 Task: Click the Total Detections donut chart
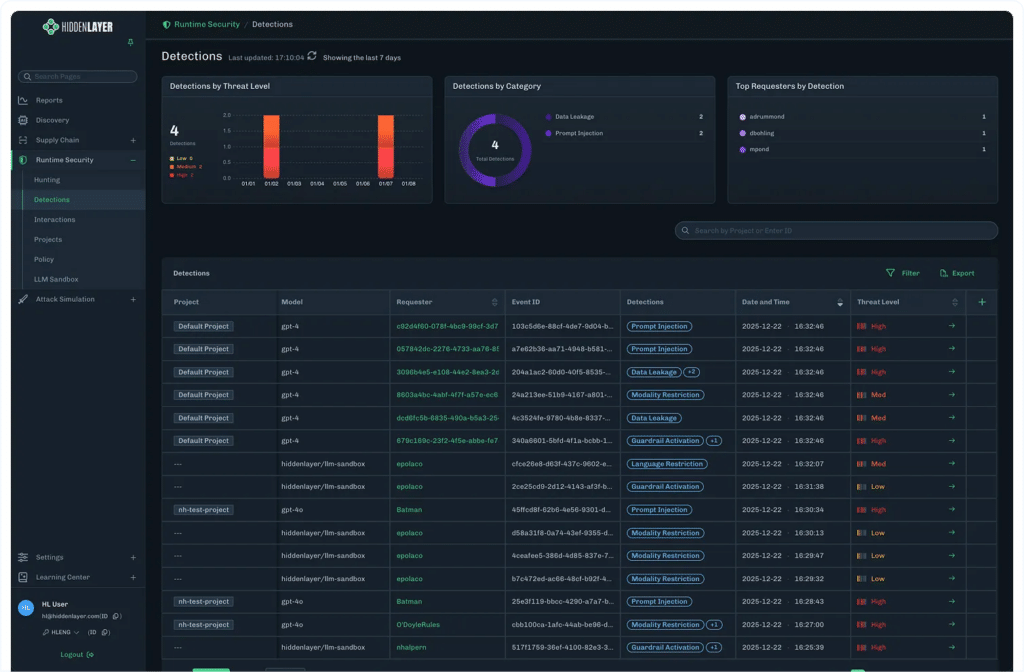495,150
